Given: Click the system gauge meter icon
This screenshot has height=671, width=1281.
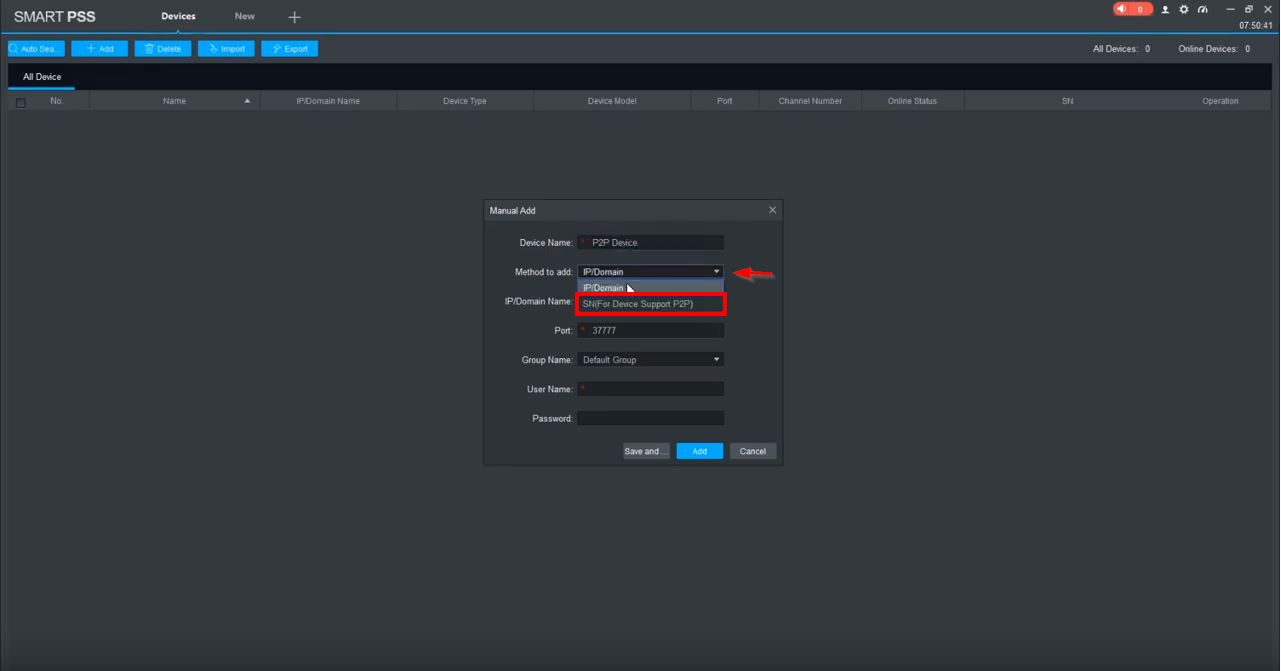Looking at the screenshot, I should (x=1203, y=9).
